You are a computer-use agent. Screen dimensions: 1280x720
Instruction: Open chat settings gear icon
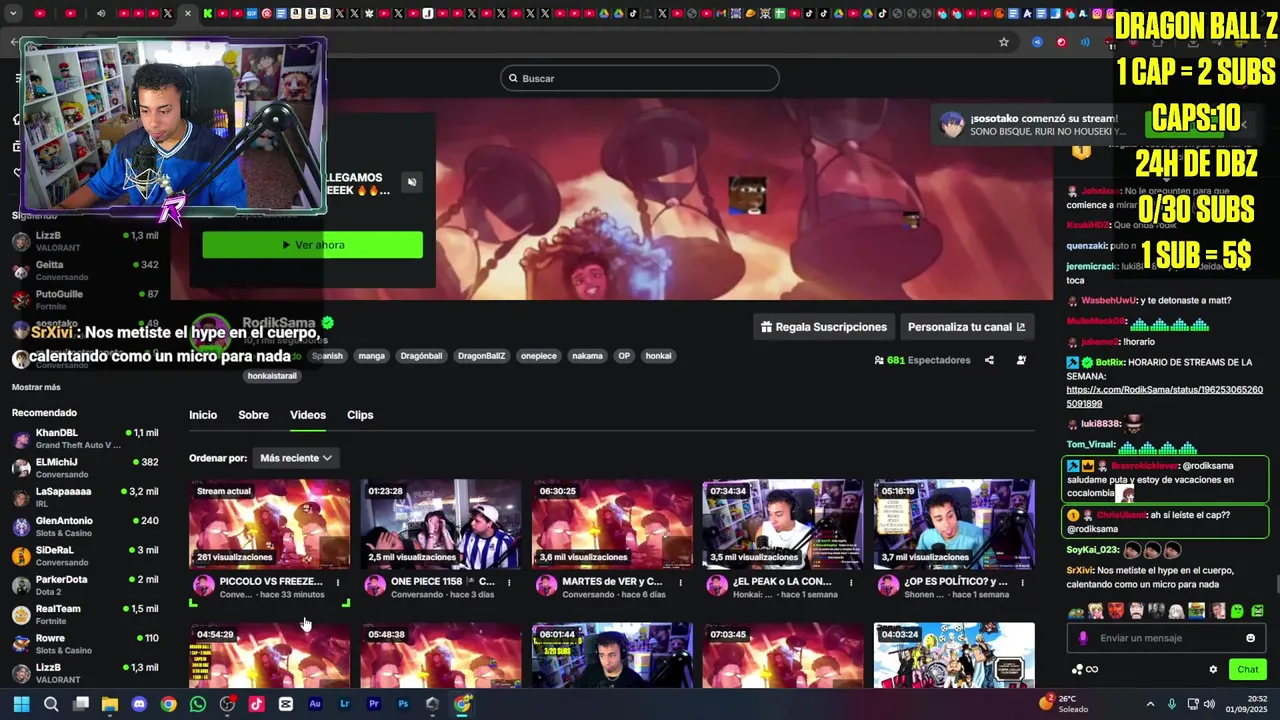click(1213, 670)
